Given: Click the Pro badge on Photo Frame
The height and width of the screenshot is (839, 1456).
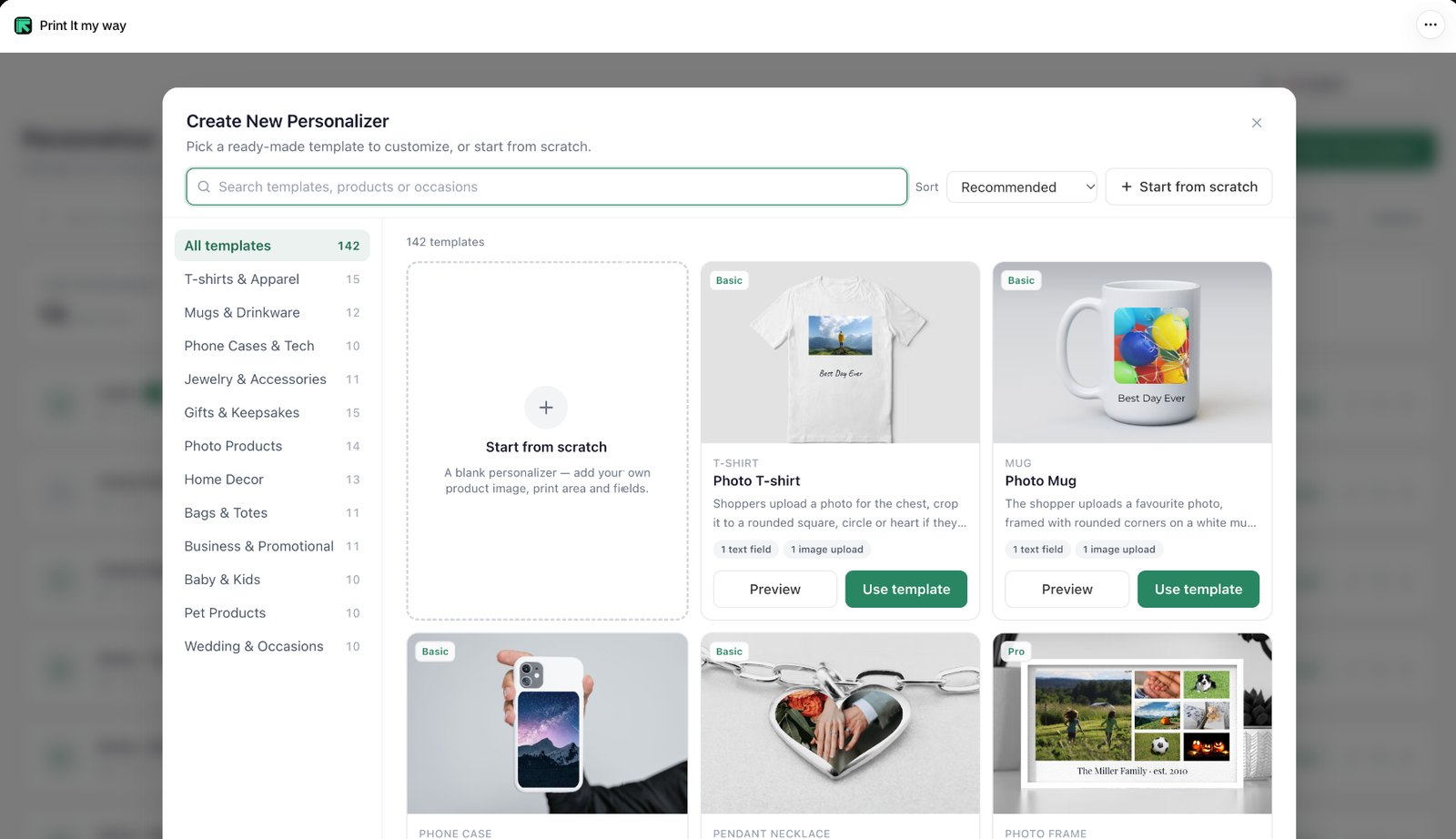Looking at the screenshot, I should [1016, 652].
